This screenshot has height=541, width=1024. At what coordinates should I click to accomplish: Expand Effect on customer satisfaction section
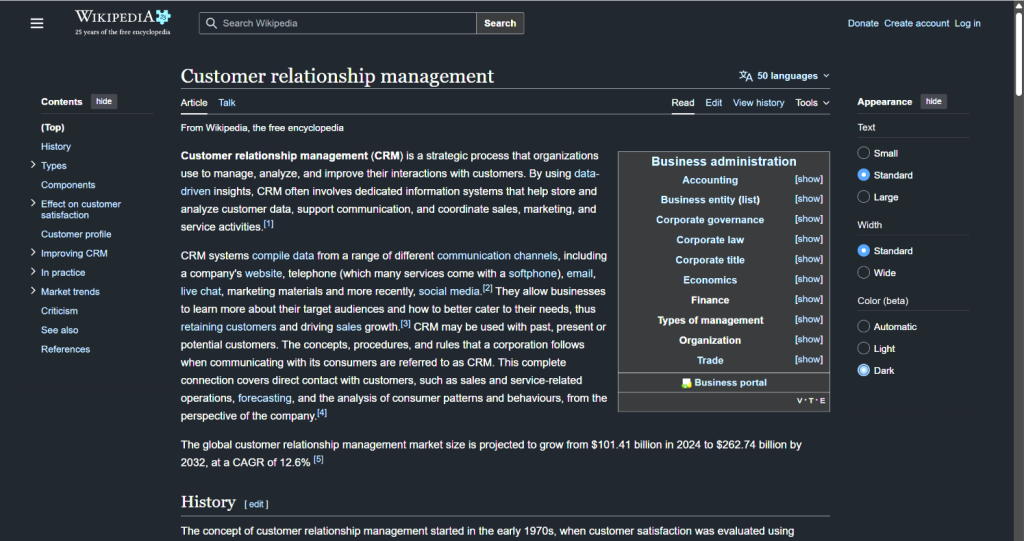point(33,203)
